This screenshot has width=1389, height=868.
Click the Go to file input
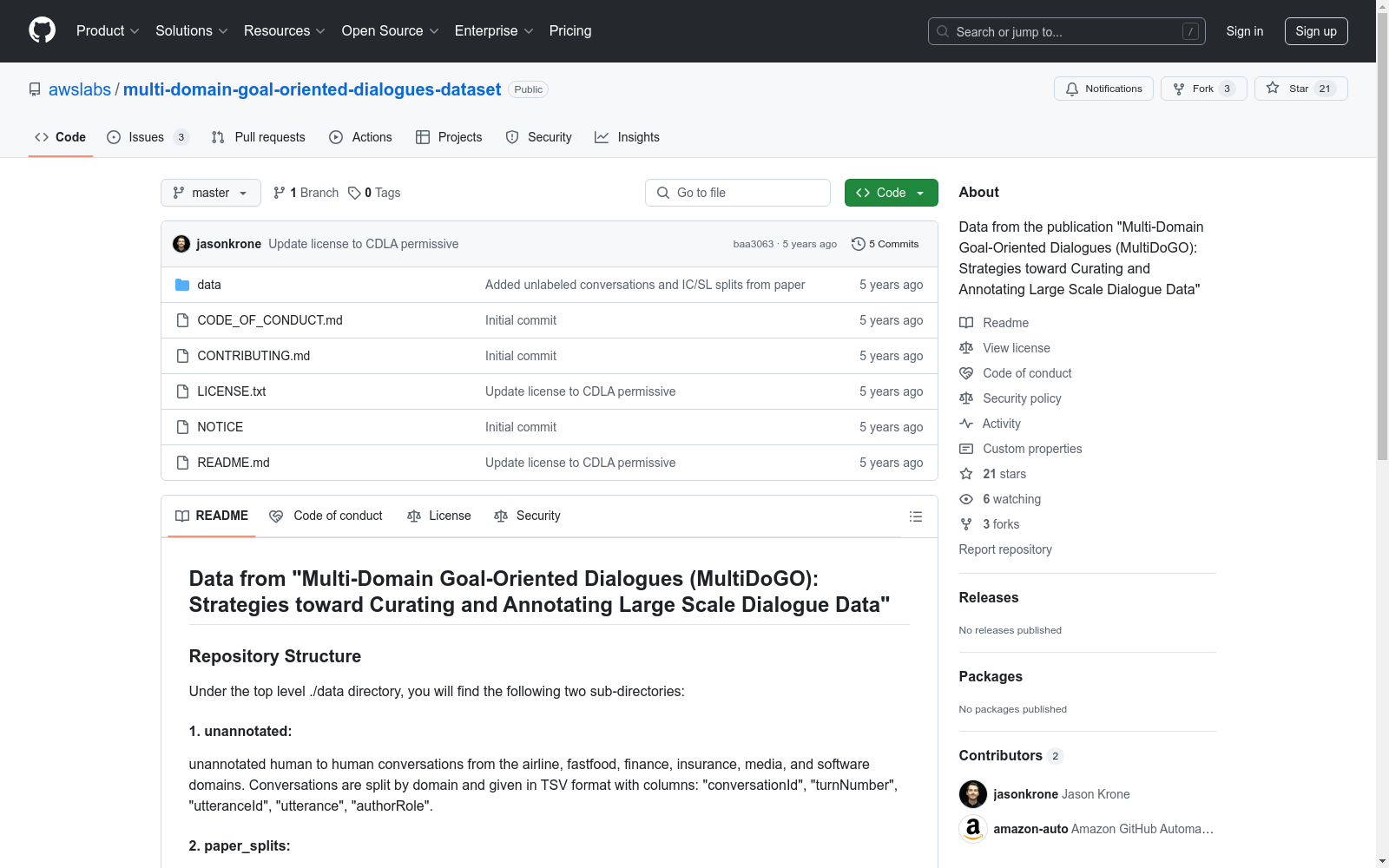tap(738, 193)
